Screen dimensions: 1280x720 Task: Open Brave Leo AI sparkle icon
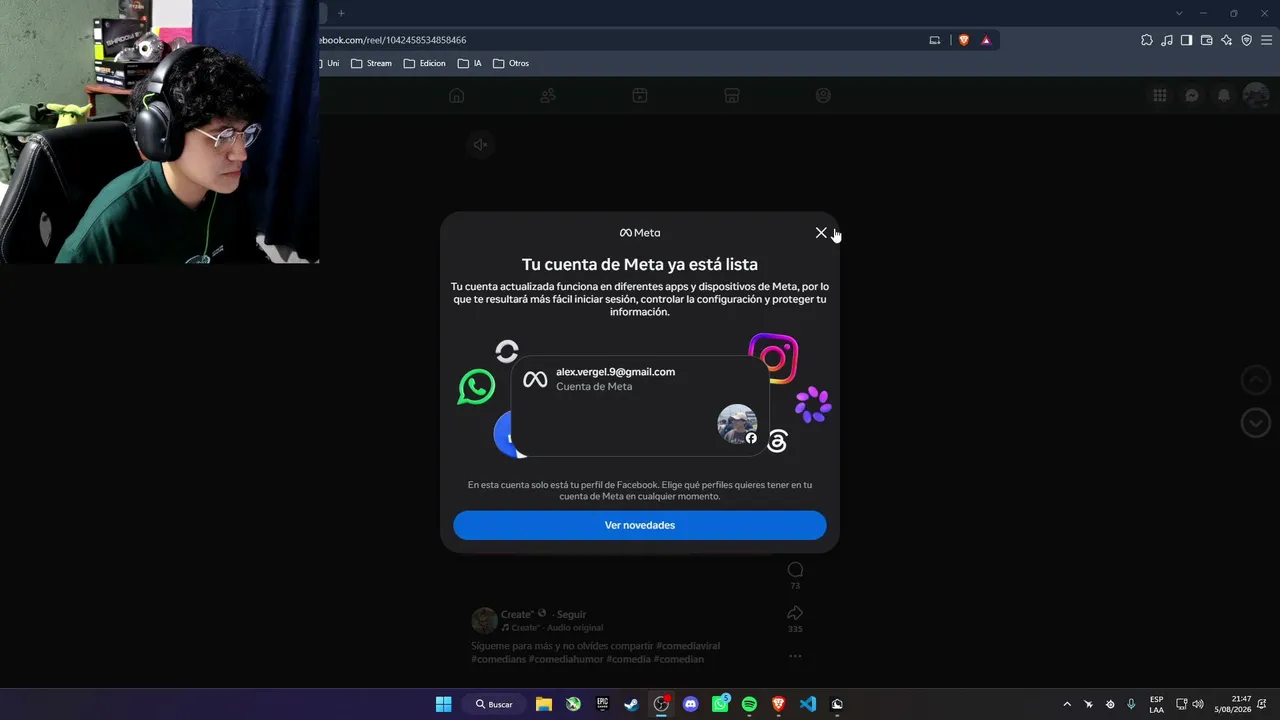[x=1227, y=40]
